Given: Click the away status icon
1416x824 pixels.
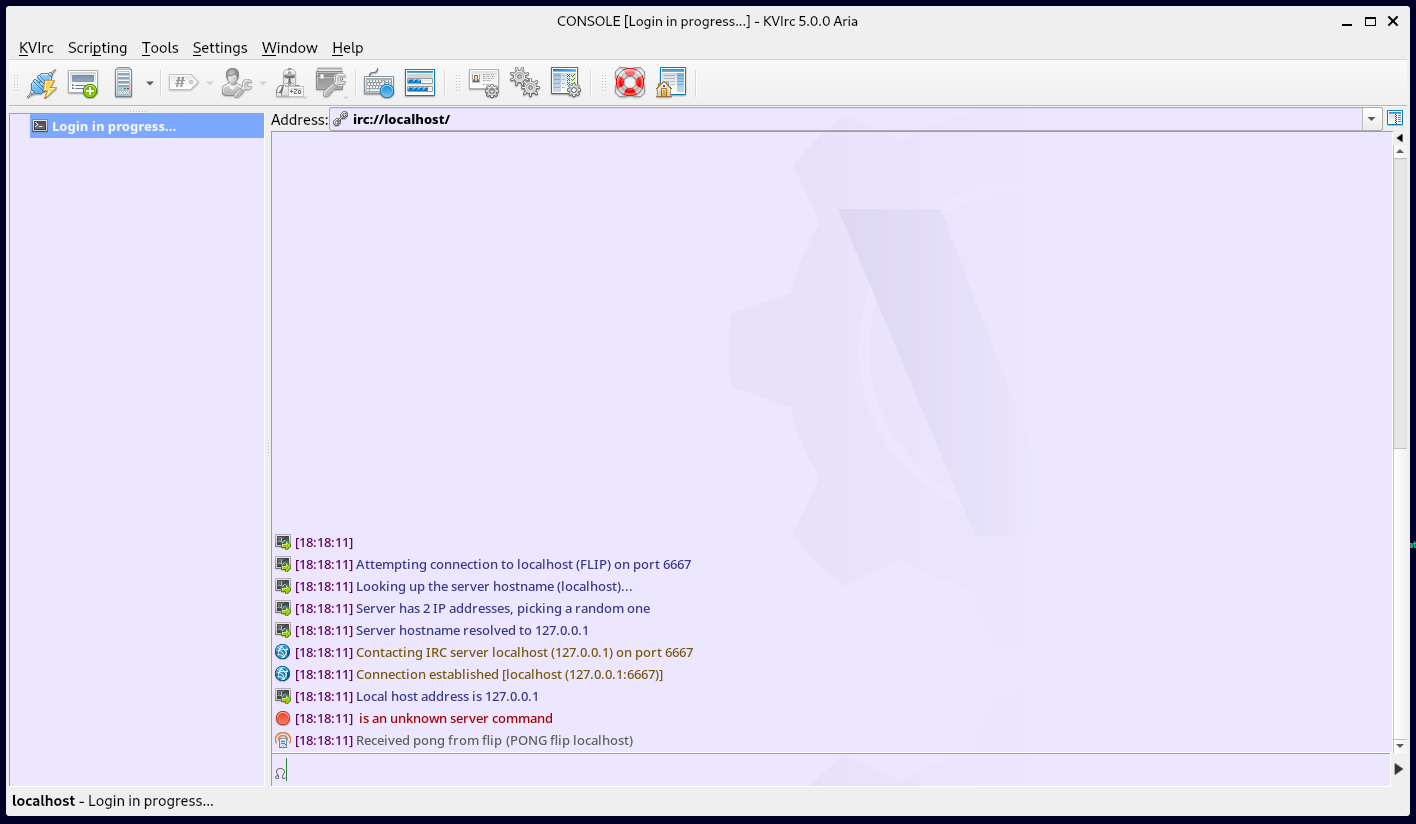Looking at the screenshot, I should pos(290,83).
